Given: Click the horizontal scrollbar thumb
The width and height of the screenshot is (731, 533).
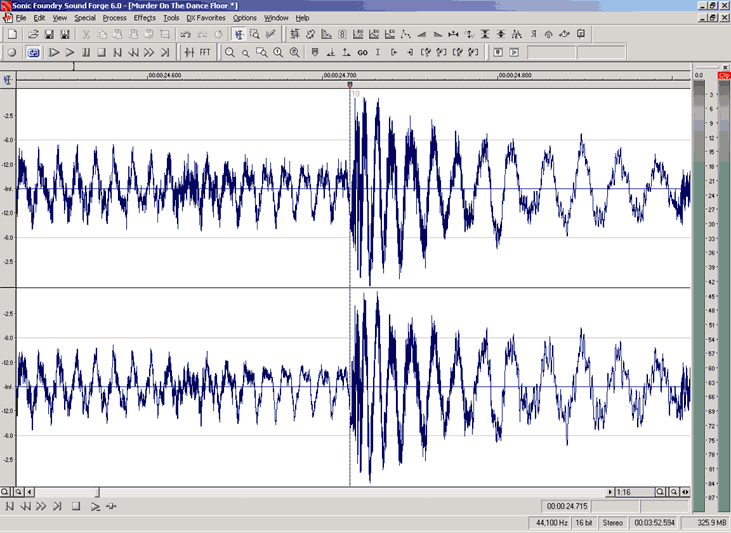Looking at the screenshot, I should (x=97, y=492).
